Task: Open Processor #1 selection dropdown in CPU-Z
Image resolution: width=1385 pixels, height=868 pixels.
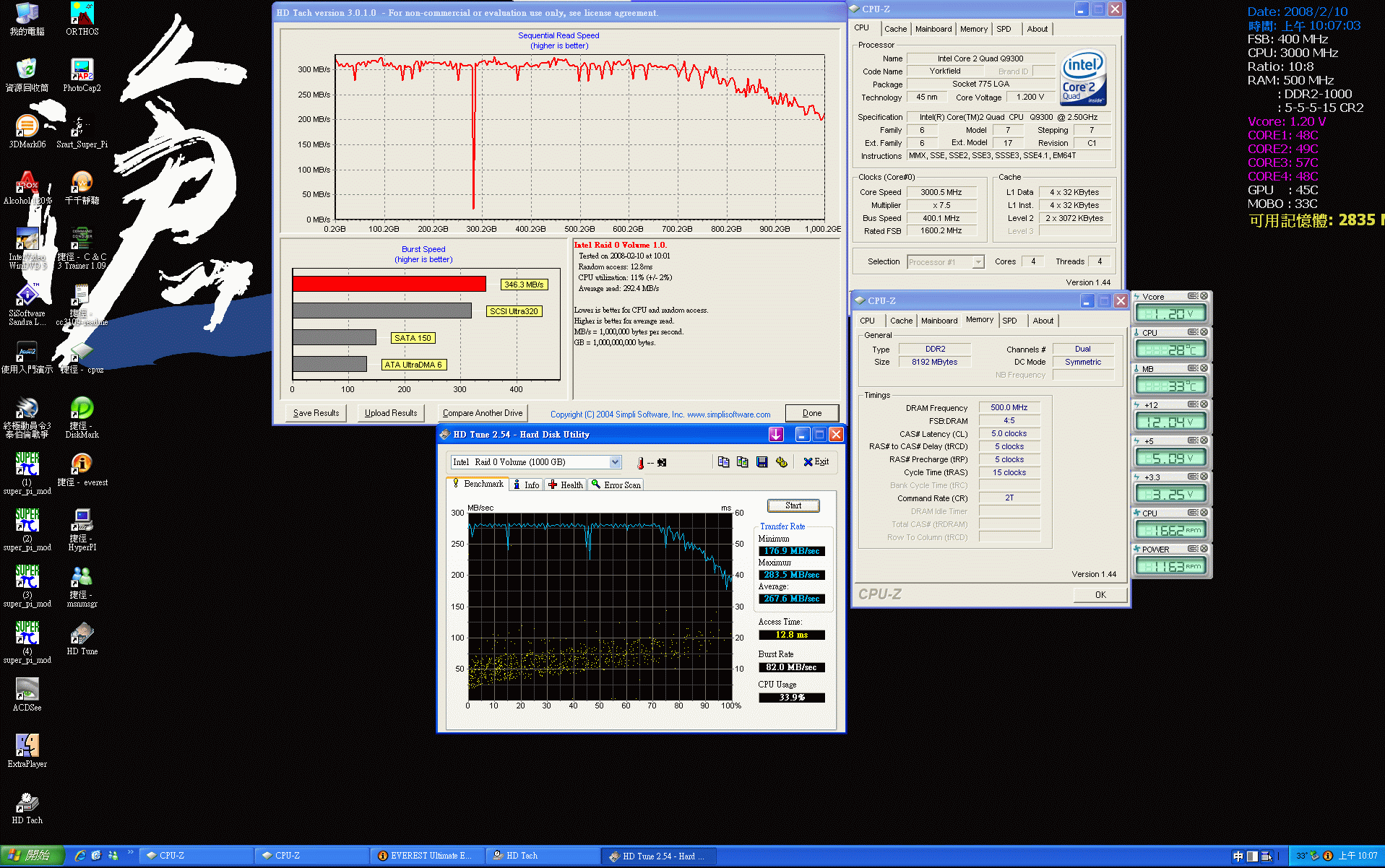Action: (978, 262)
